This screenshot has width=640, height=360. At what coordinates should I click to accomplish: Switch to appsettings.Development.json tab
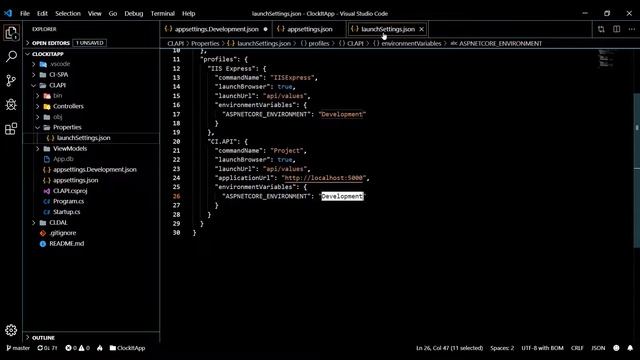216,29
